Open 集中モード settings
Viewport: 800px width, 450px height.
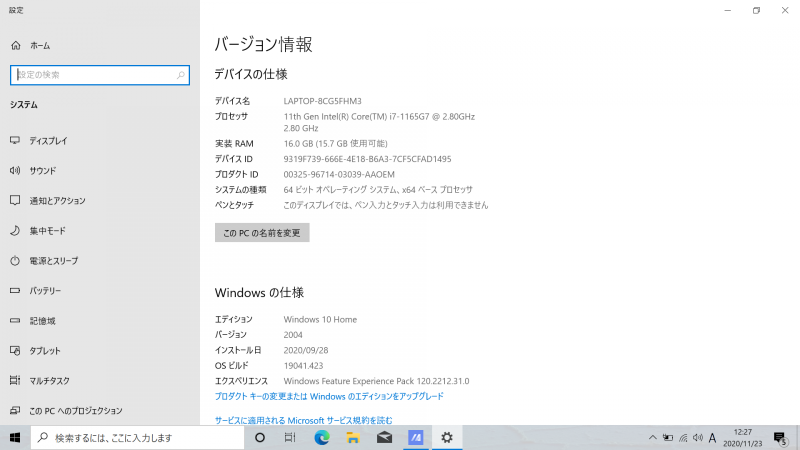click(x=38, y=231)
